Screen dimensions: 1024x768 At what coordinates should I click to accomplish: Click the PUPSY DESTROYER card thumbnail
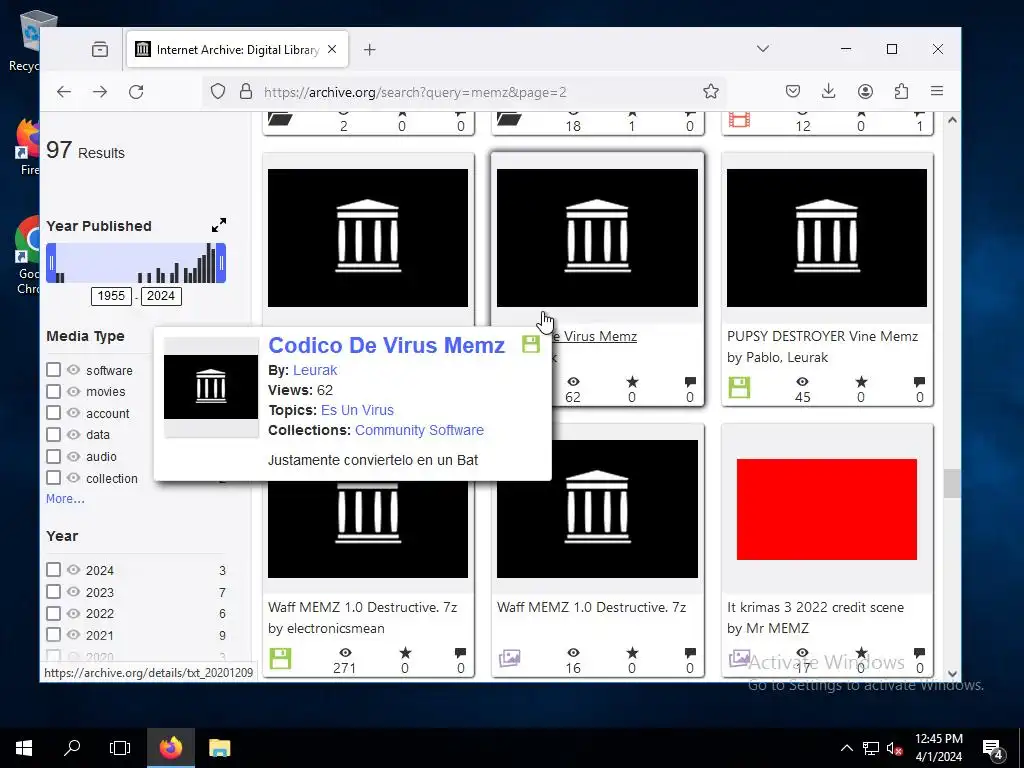click(827, 238)
